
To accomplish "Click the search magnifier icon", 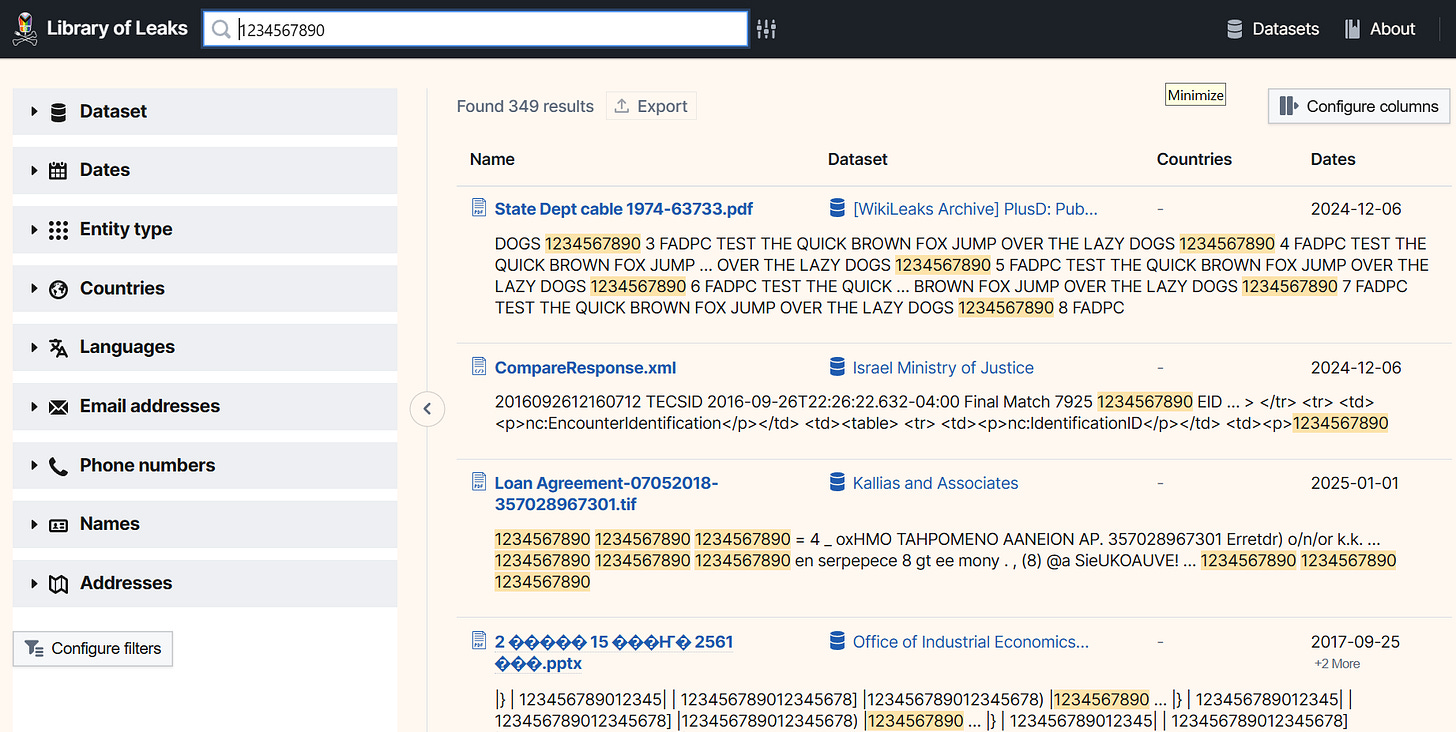I will (221, 29).
